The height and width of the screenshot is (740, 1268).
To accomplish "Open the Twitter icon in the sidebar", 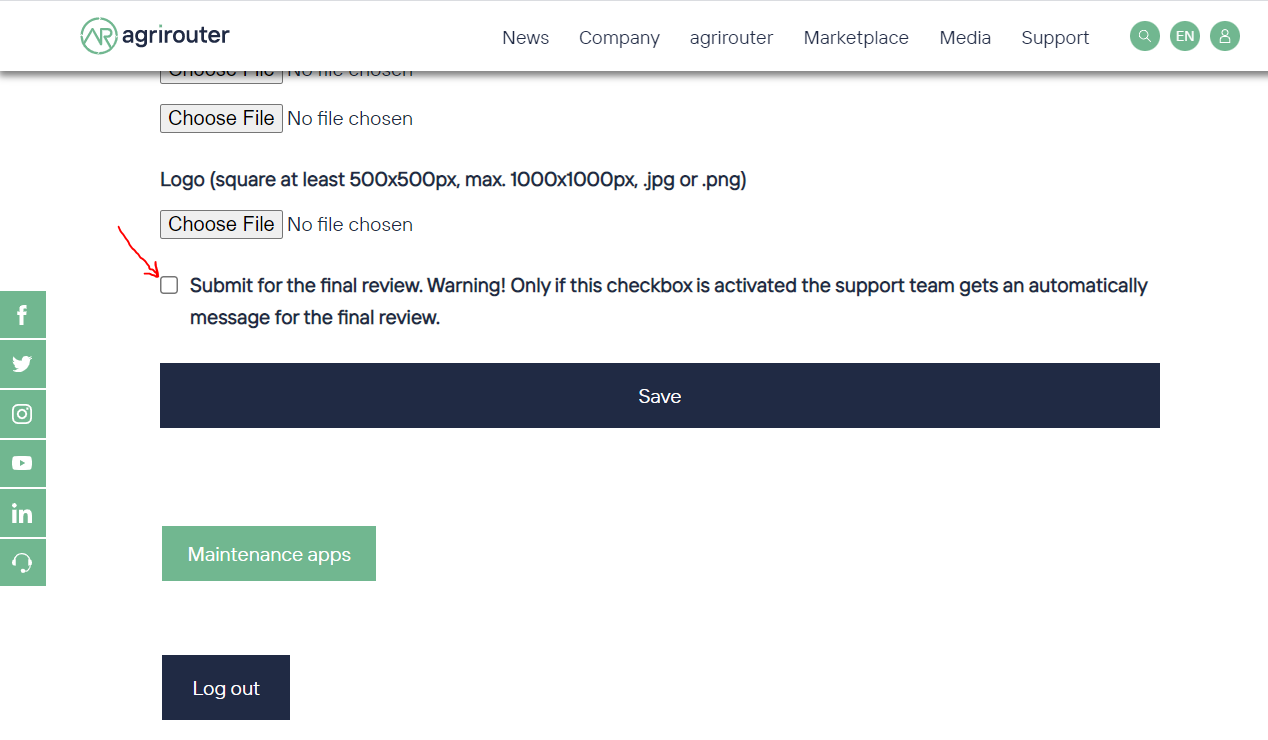I will pos(22,364).
